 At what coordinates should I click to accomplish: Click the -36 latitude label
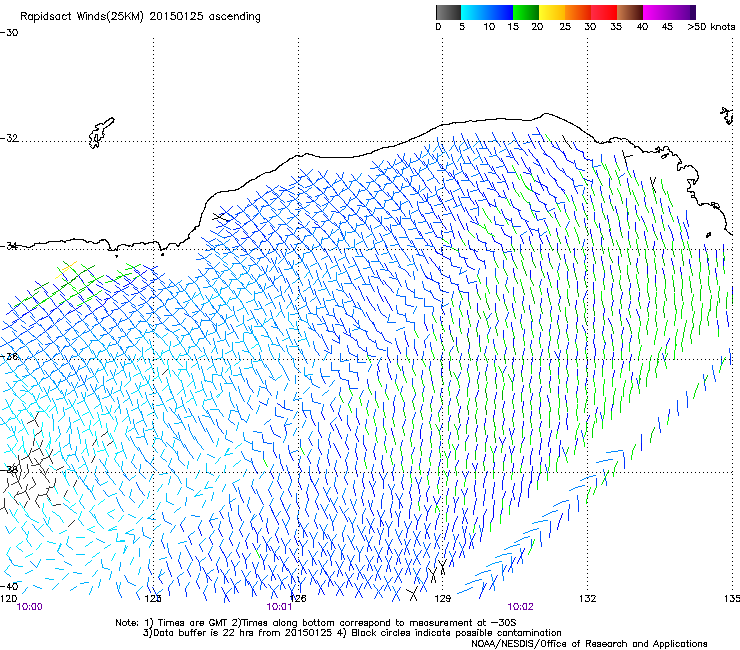pos(9,356)
